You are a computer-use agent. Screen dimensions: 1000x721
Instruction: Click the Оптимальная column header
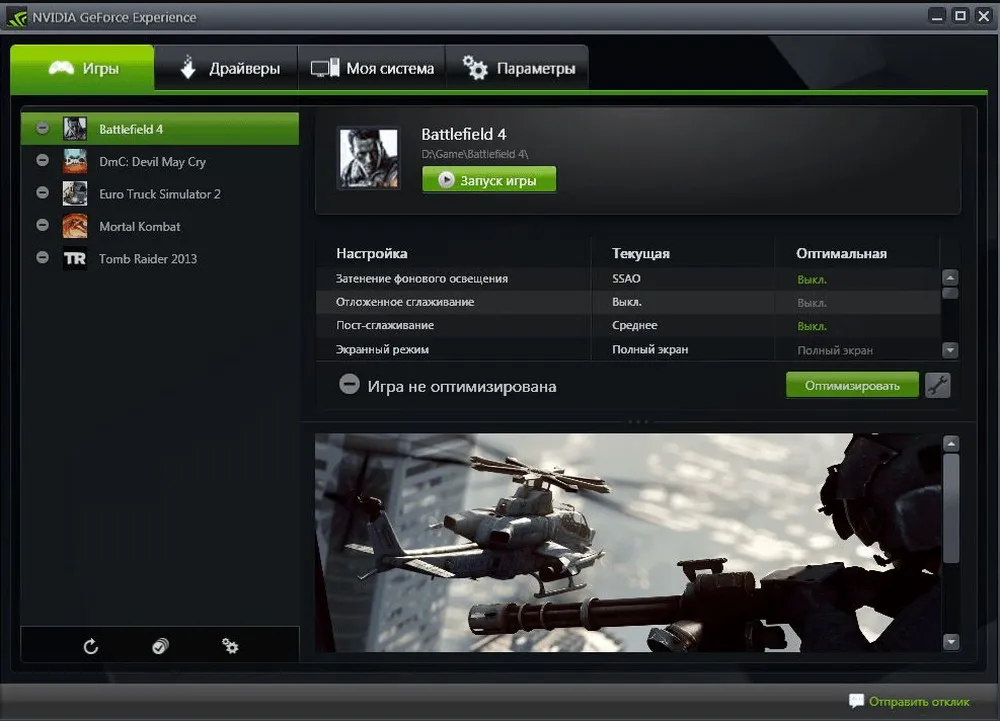(841, 253)
